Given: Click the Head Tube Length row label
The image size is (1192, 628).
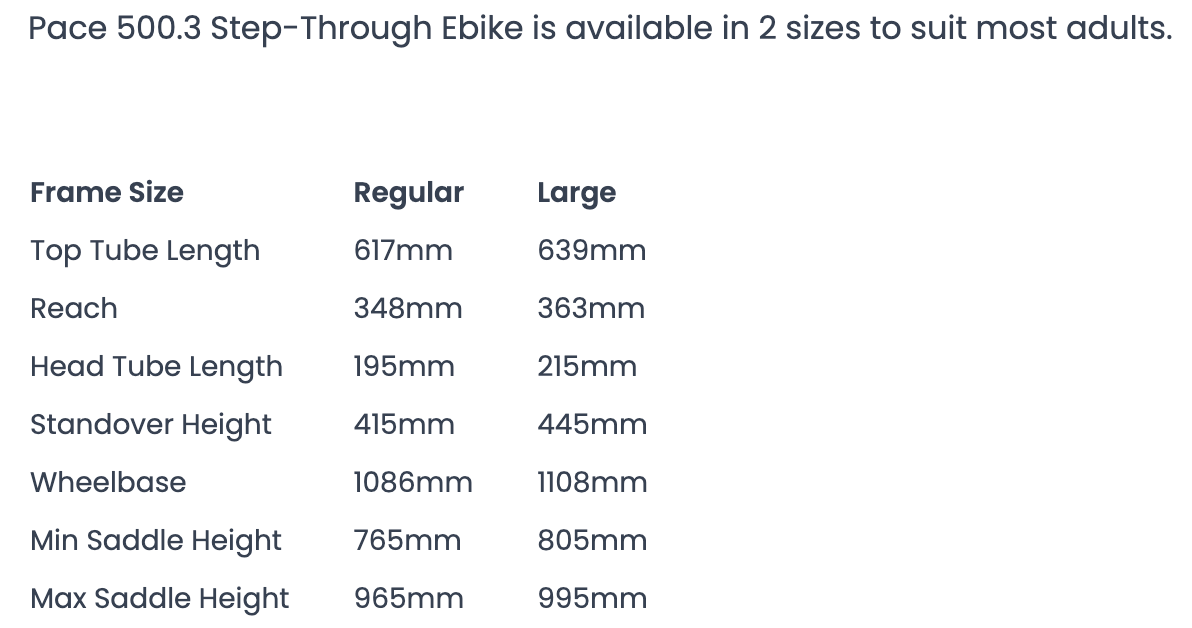Looking at the screenshot, I should click(156, 366).
